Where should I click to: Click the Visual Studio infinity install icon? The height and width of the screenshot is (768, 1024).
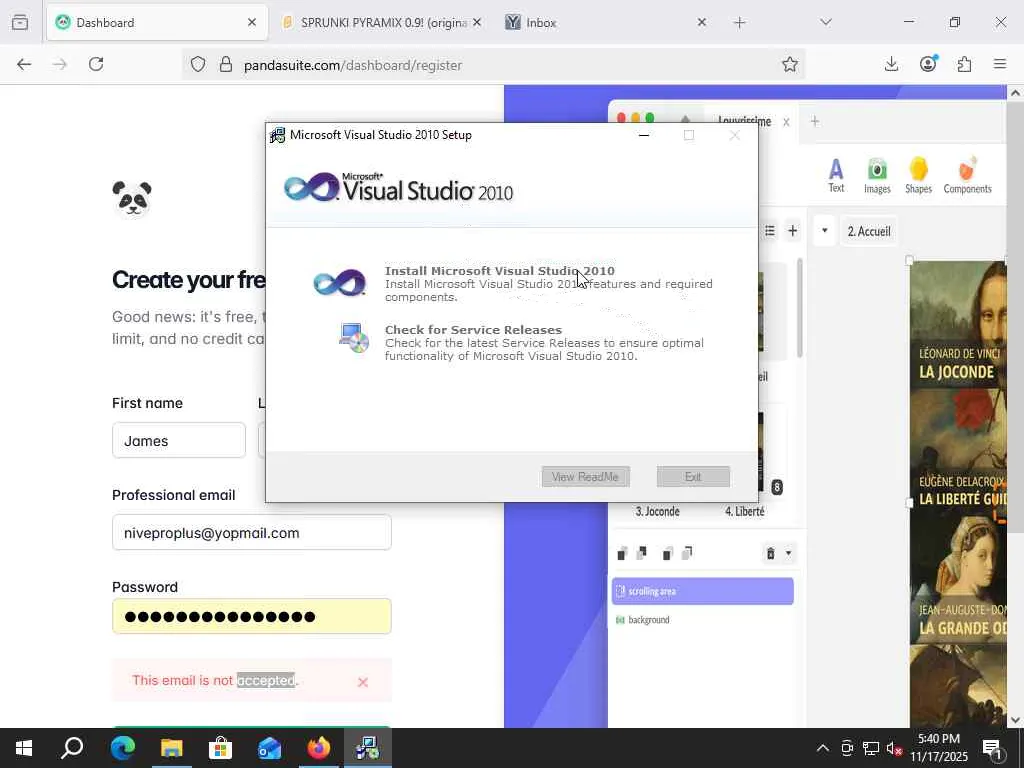click(x=340, y=283)
